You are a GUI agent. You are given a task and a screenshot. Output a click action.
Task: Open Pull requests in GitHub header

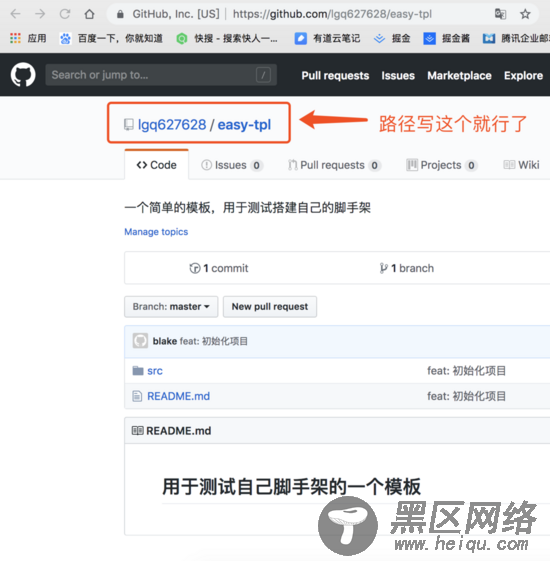pyautogui.click(x=335, y=75)
